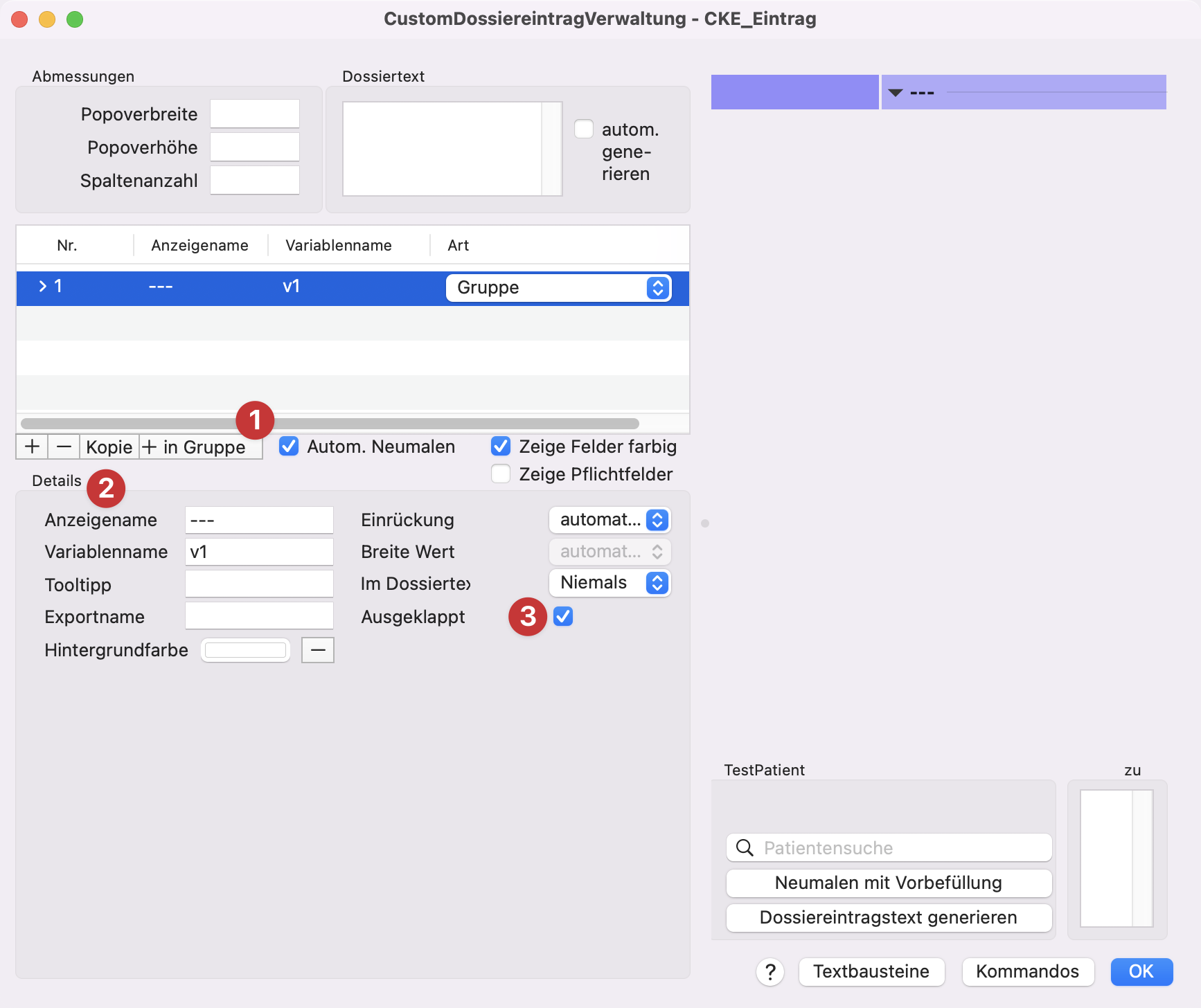
Task: Uncheck Zeige Felder farbig
Action: [x=501, y=447]
